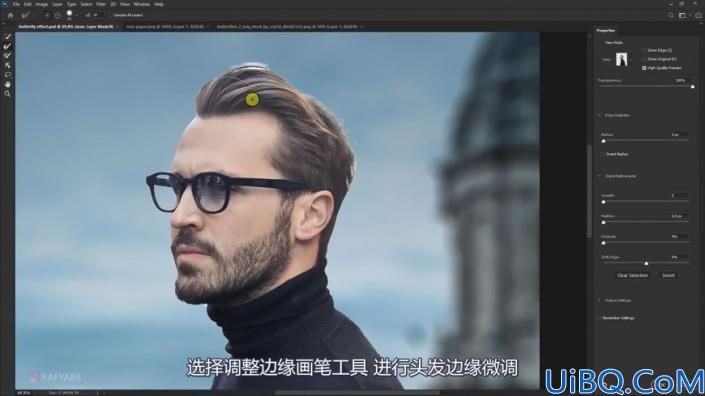Open the View menu
This screenshot has height=396, width=705.
(125, 4)
